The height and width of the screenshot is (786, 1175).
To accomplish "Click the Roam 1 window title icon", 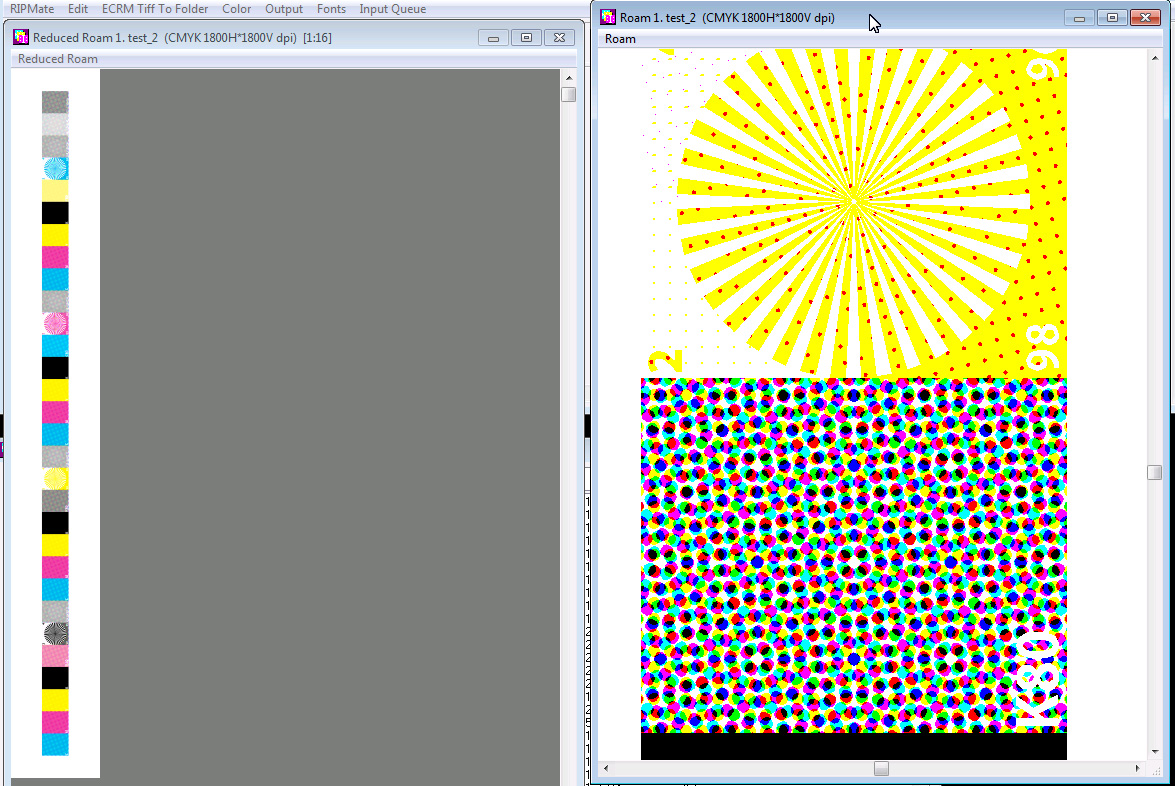I will pos(608,17).
